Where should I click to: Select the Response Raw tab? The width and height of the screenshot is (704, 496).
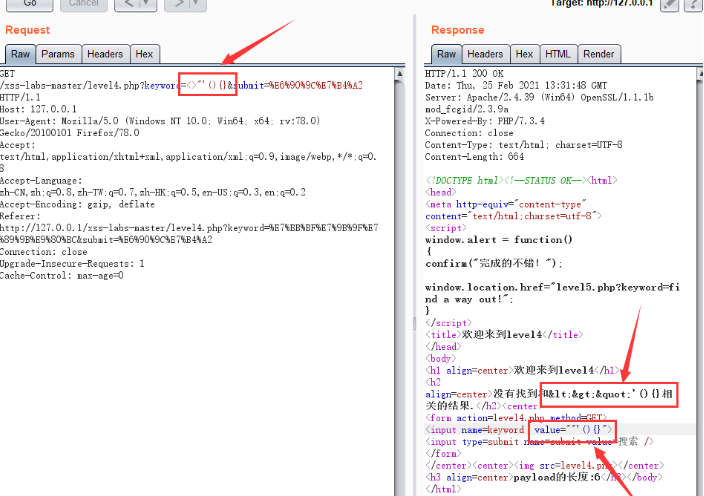pyautogui.click(x=446, y=54)
